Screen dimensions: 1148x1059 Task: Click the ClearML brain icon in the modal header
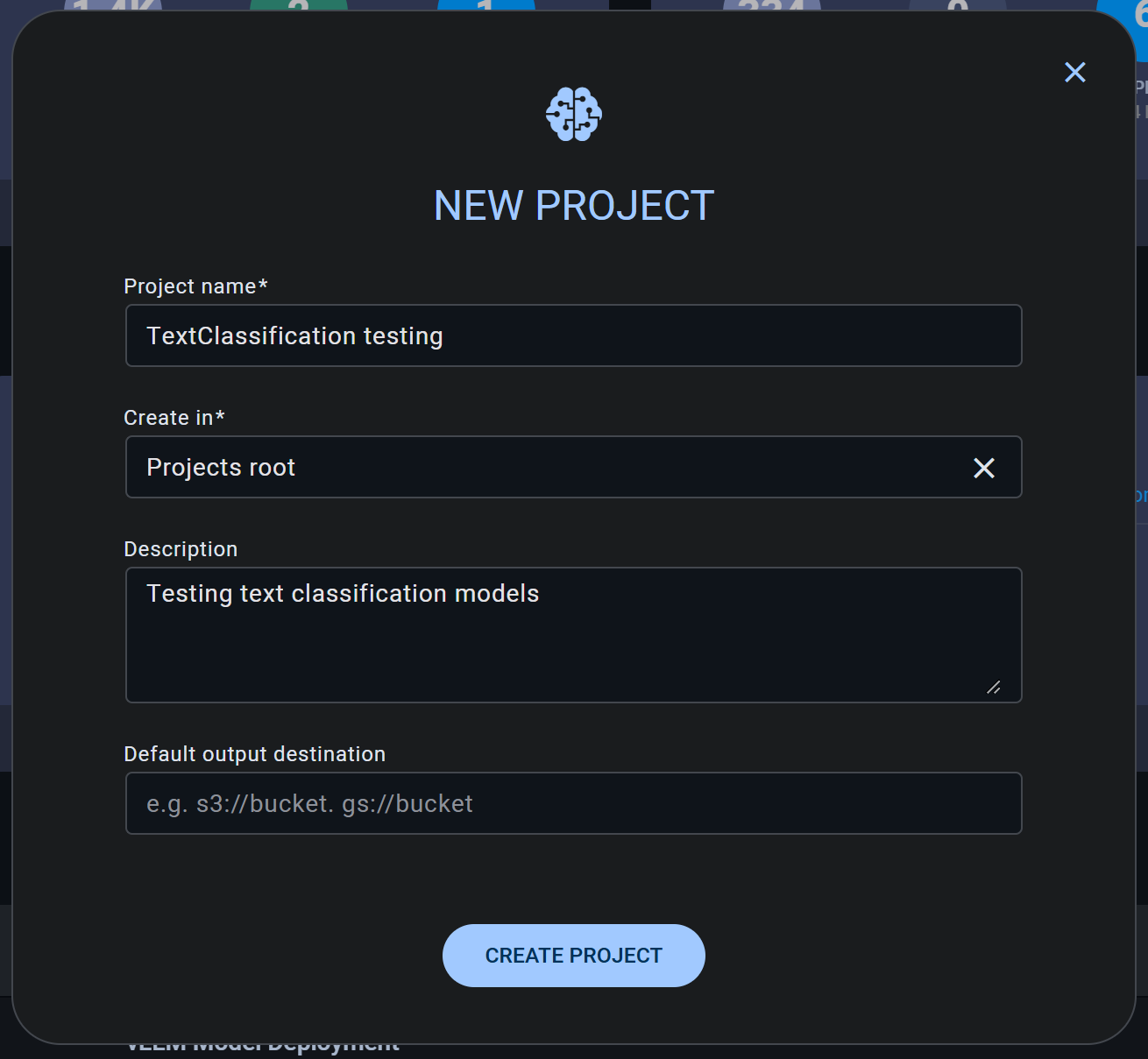(573, 114)
